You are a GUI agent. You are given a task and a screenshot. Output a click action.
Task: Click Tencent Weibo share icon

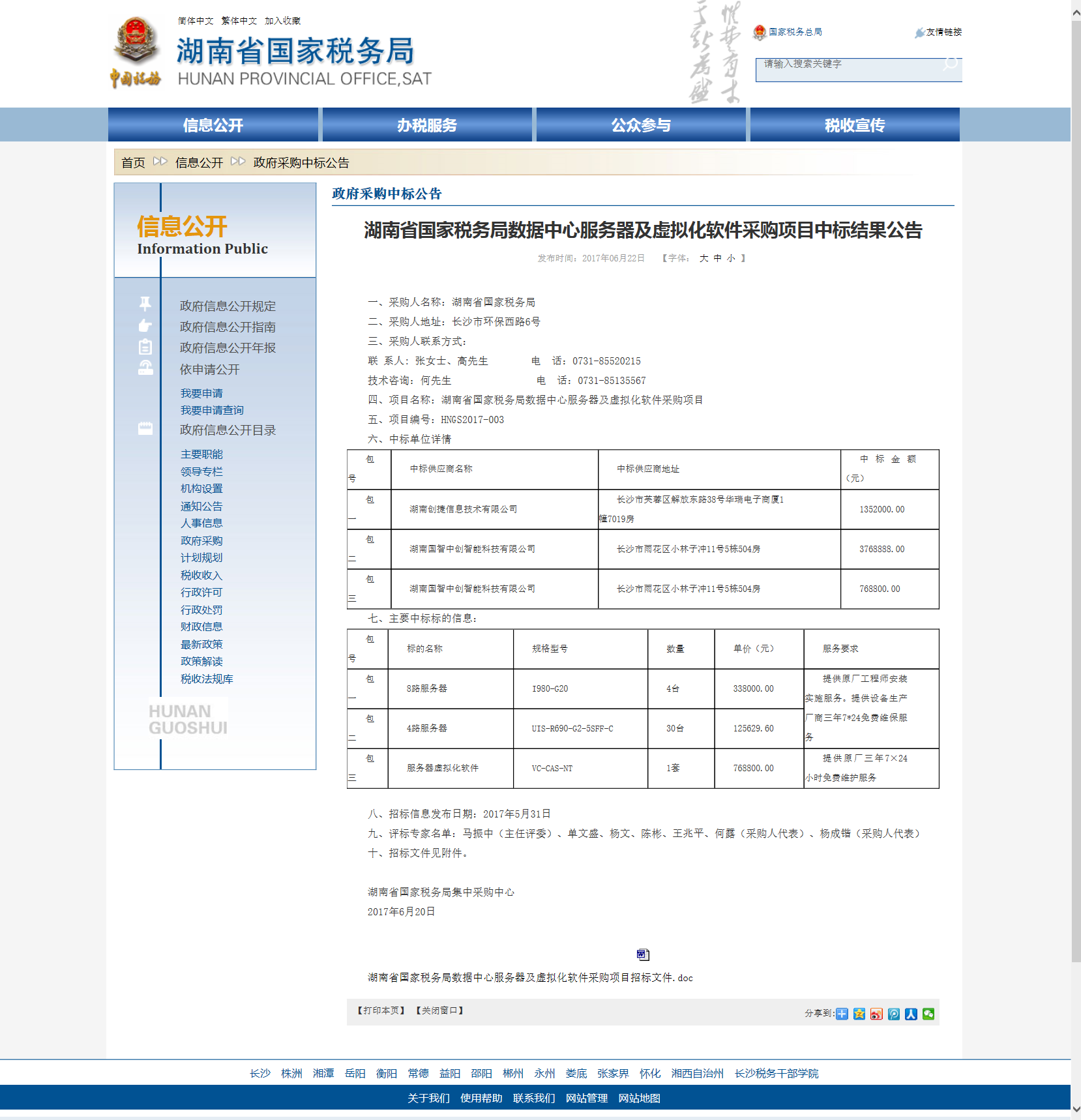[x=894, y=1014]
